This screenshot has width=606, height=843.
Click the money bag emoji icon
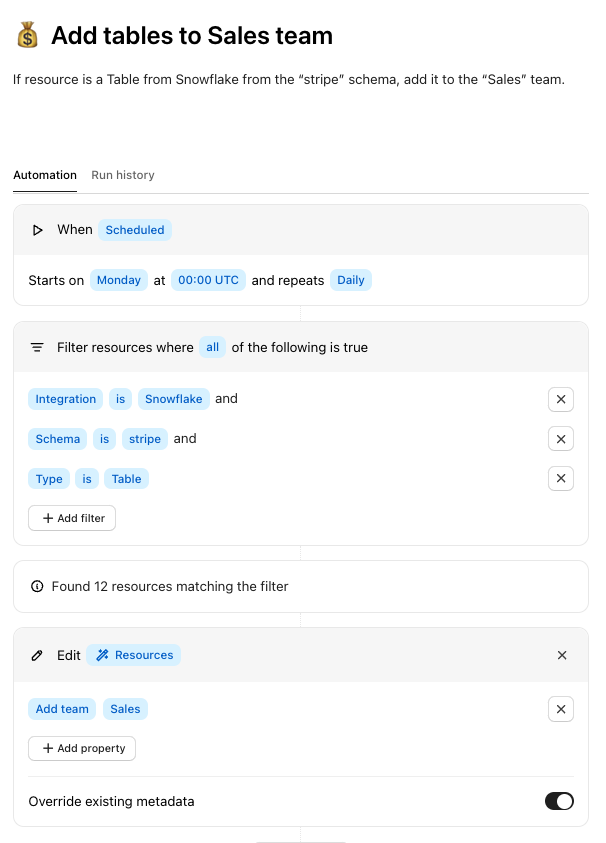click(27, 36)
